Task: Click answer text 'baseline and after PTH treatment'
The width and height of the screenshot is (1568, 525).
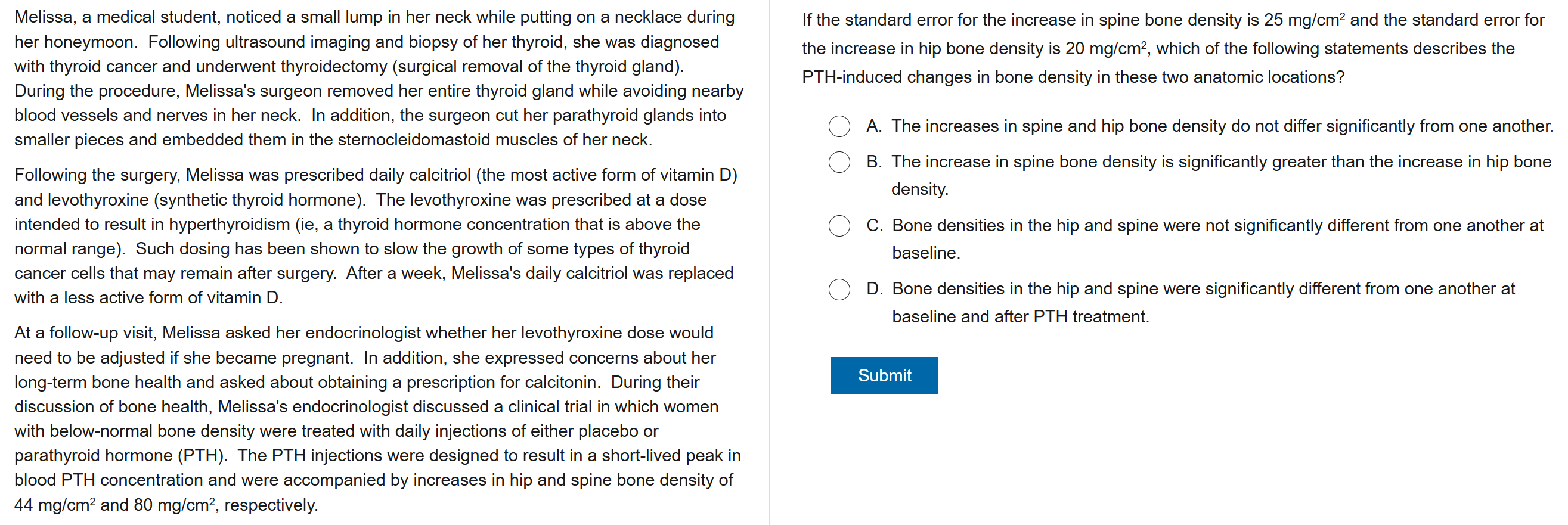Action: pyautogui.click(x=1020, y=317)
